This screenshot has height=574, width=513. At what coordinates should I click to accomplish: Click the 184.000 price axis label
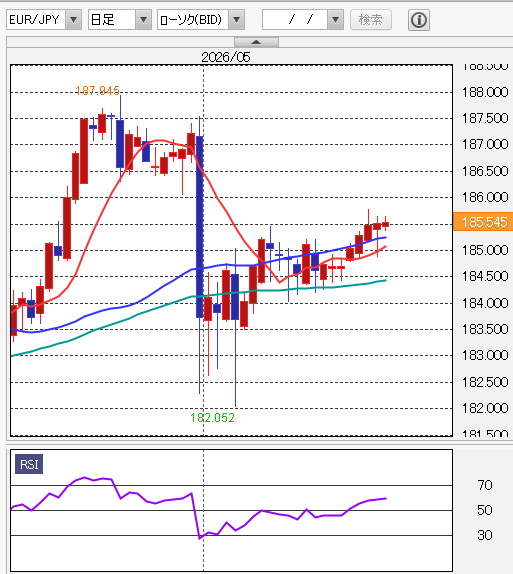coord(485,303)
